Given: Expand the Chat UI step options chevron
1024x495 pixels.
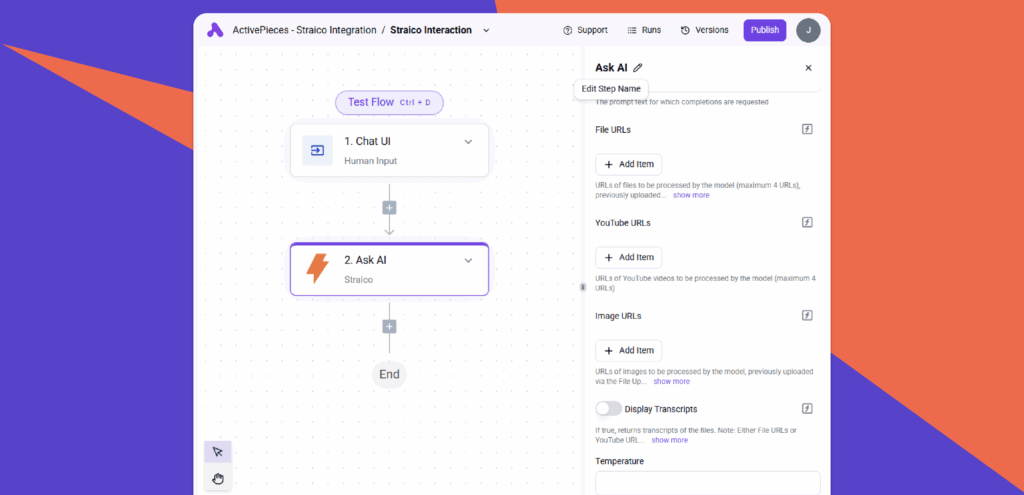Looking at the screenshot, I should point(468,142).
